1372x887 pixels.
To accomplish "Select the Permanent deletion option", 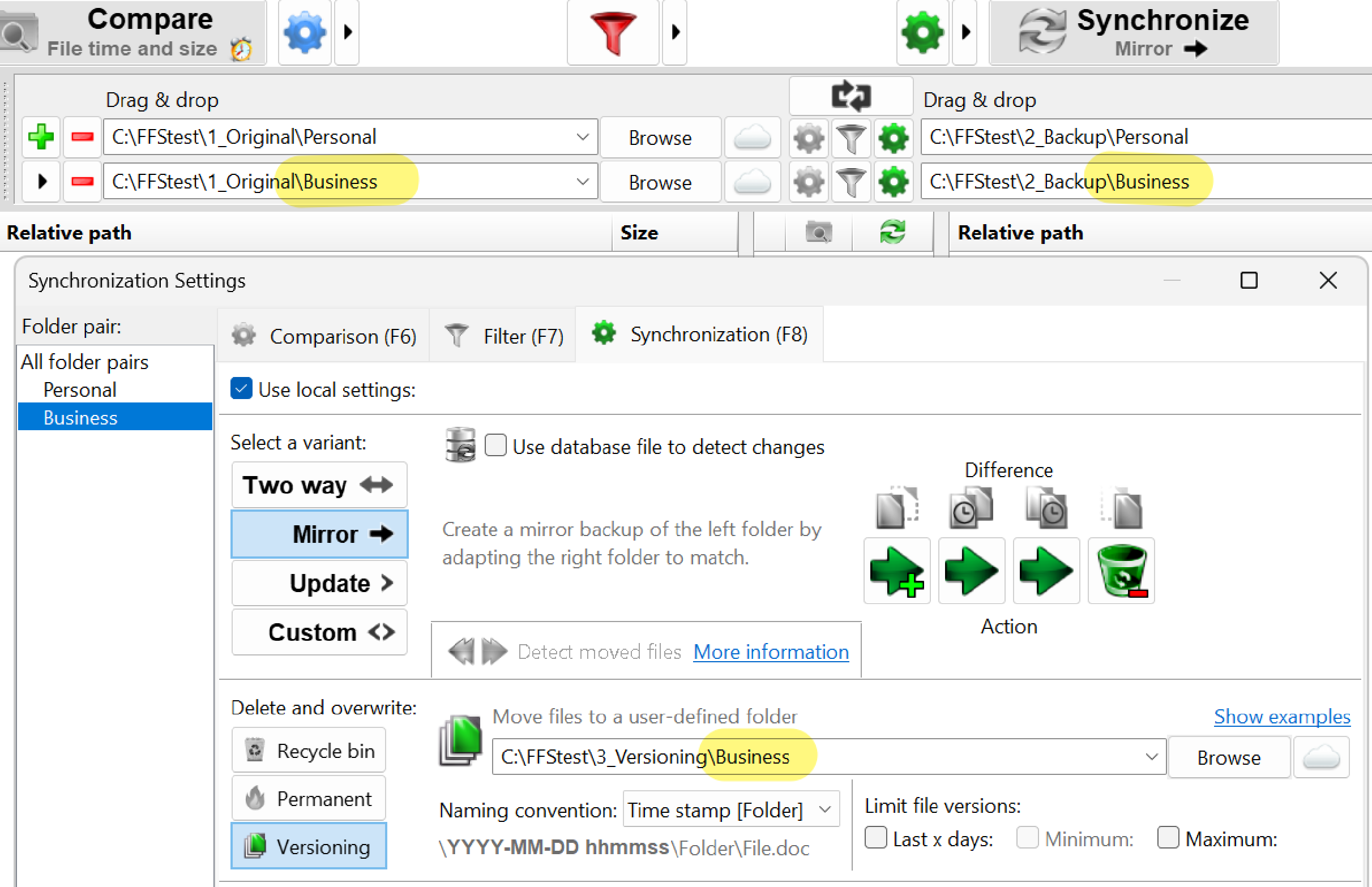I will [309, 798].
